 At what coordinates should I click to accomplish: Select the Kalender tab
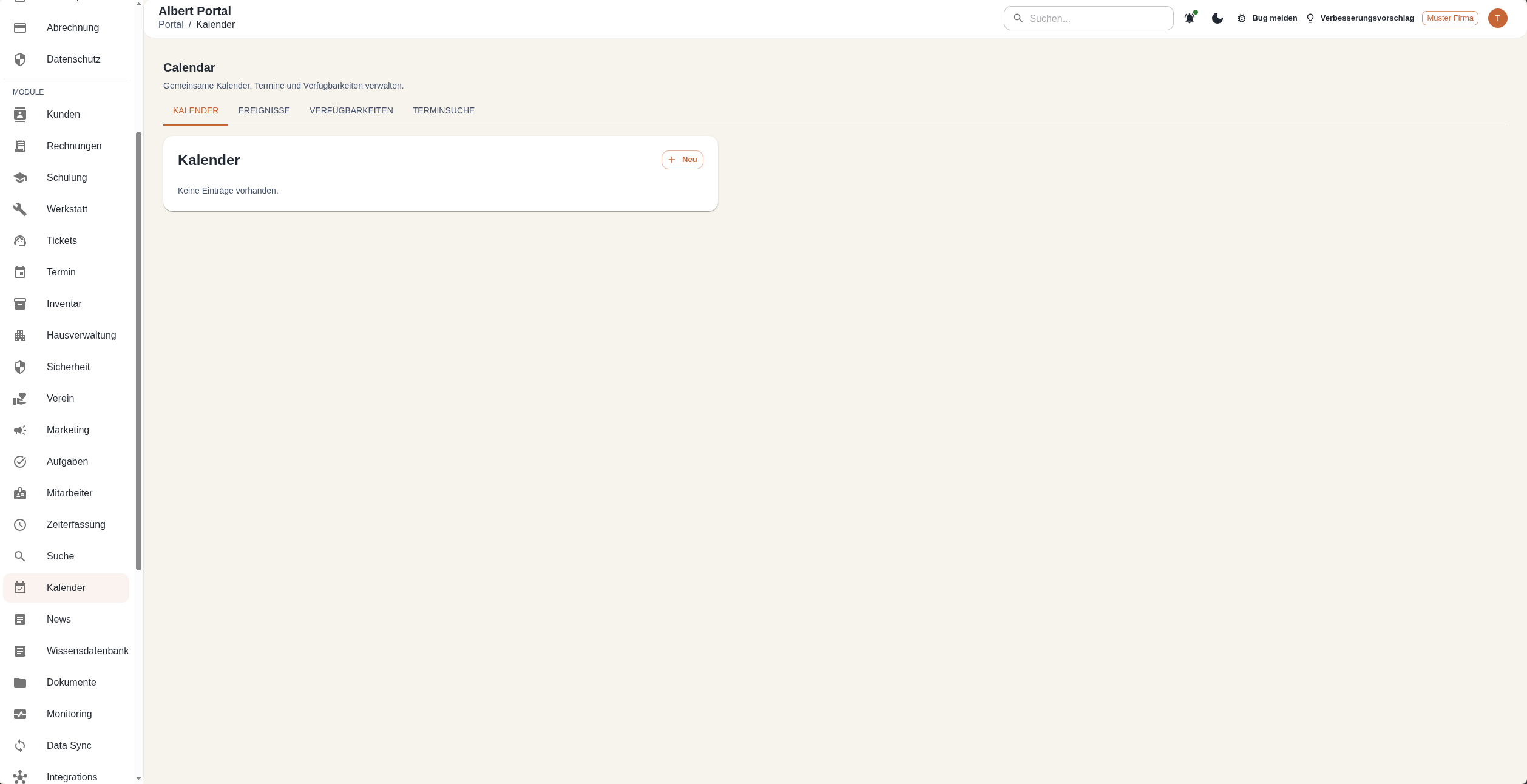click(x=195, y=110)
